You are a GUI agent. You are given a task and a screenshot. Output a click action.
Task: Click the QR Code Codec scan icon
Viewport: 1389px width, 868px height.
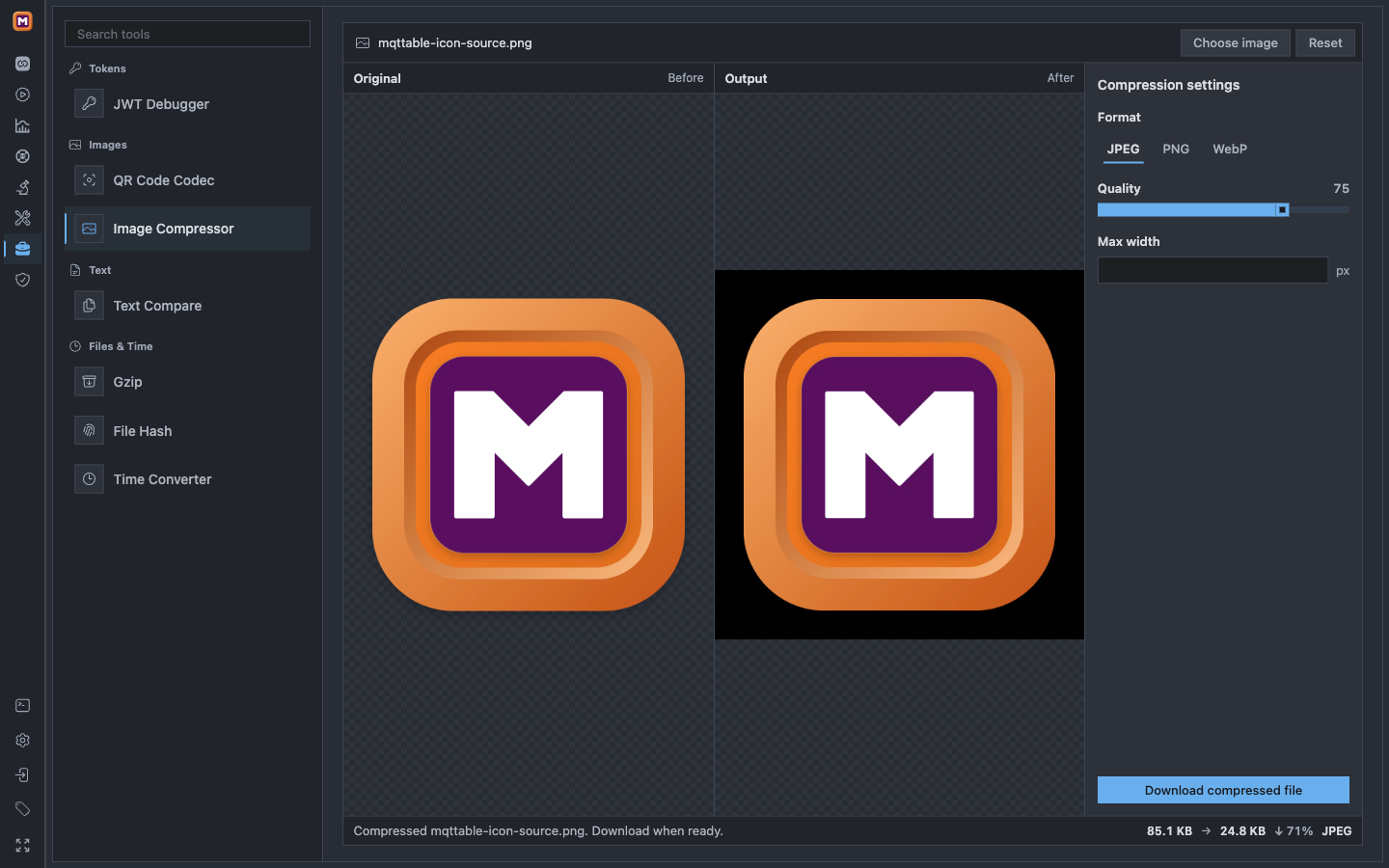click(89, 180)
